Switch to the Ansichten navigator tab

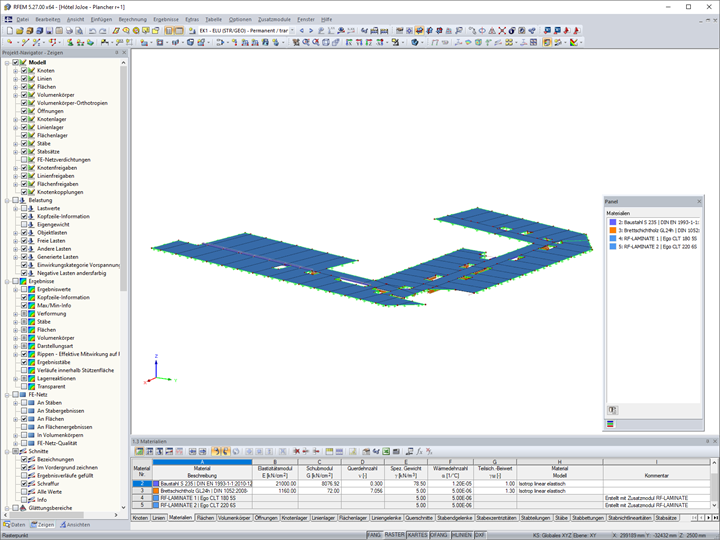click(75, 524)
